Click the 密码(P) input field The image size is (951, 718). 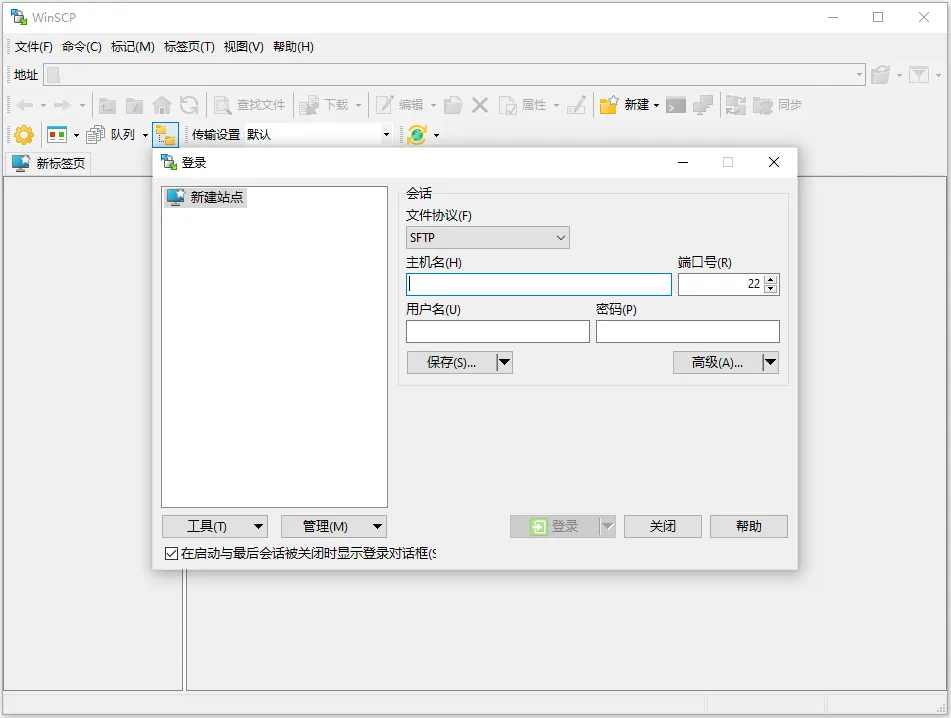tap(687, 332)
